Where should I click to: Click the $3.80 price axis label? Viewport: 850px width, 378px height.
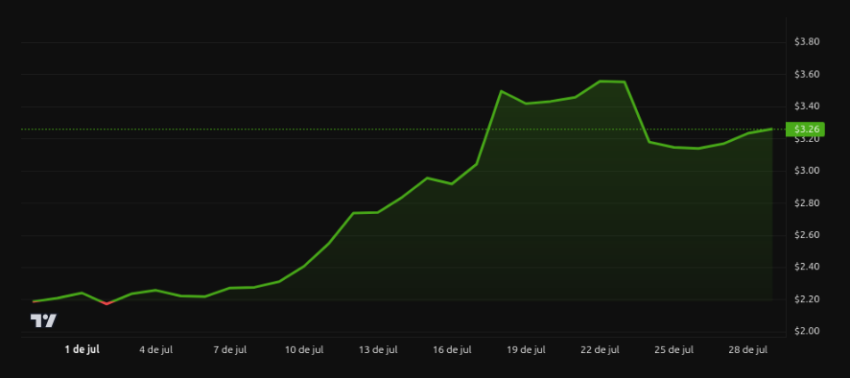tap(807, 42)
